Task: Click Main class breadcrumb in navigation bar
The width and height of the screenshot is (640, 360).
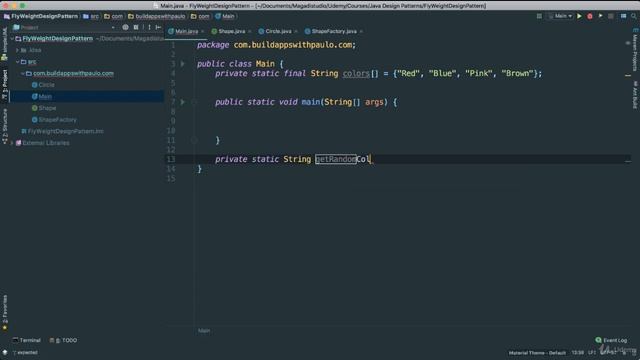Action: 225,16
